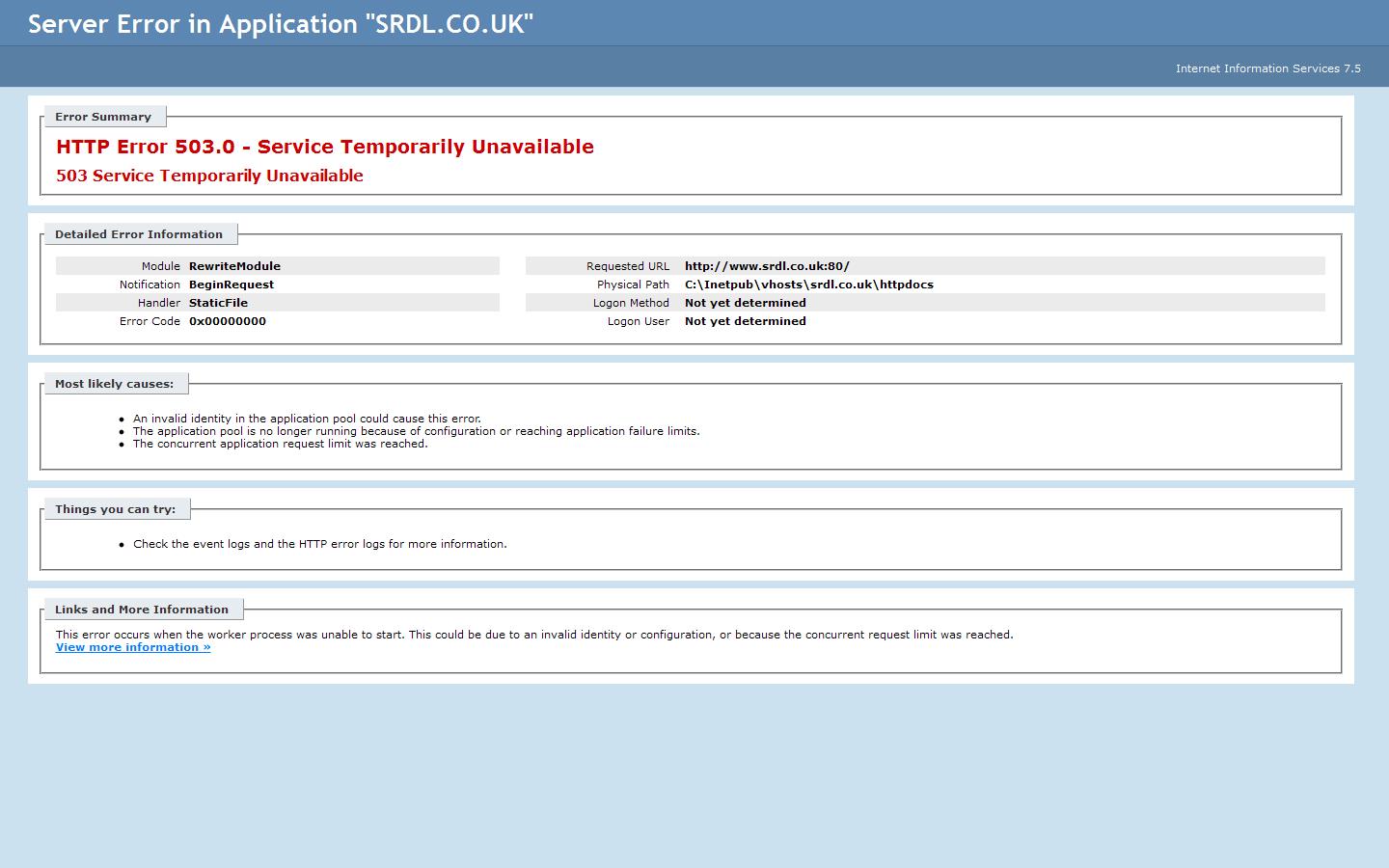
Task: Select the "Check the event logs" suggestion
Action: [320, 544]
